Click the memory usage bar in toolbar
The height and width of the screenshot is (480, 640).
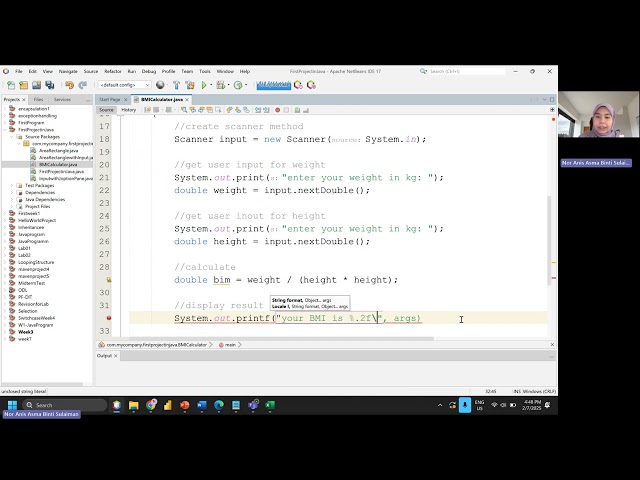tap(274, 85)
